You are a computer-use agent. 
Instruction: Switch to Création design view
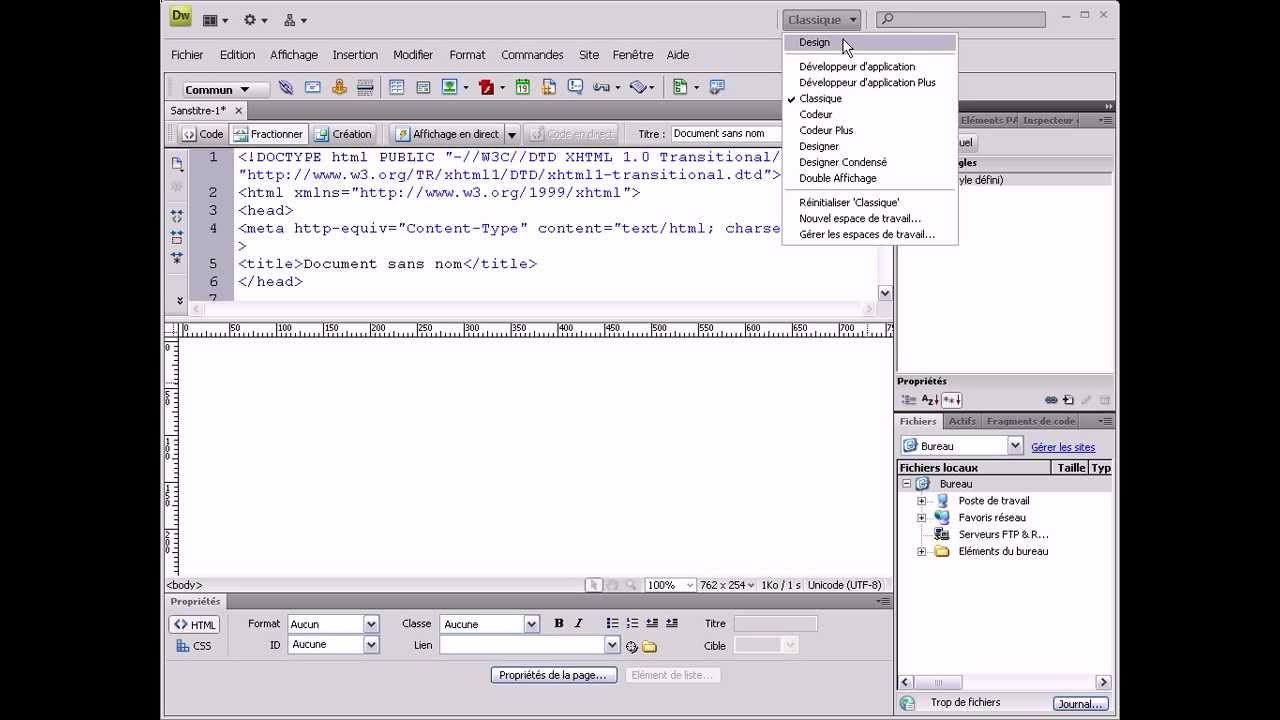tap(343, 134)
